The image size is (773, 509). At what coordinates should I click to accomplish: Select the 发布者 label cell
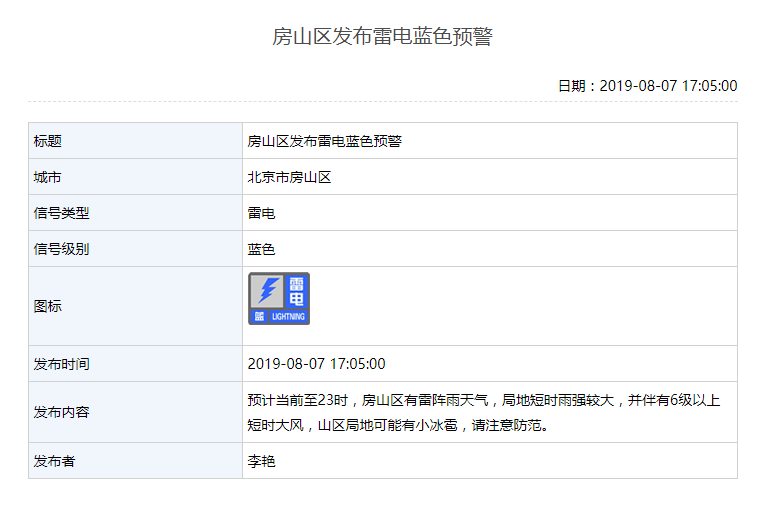pos(135,461)
